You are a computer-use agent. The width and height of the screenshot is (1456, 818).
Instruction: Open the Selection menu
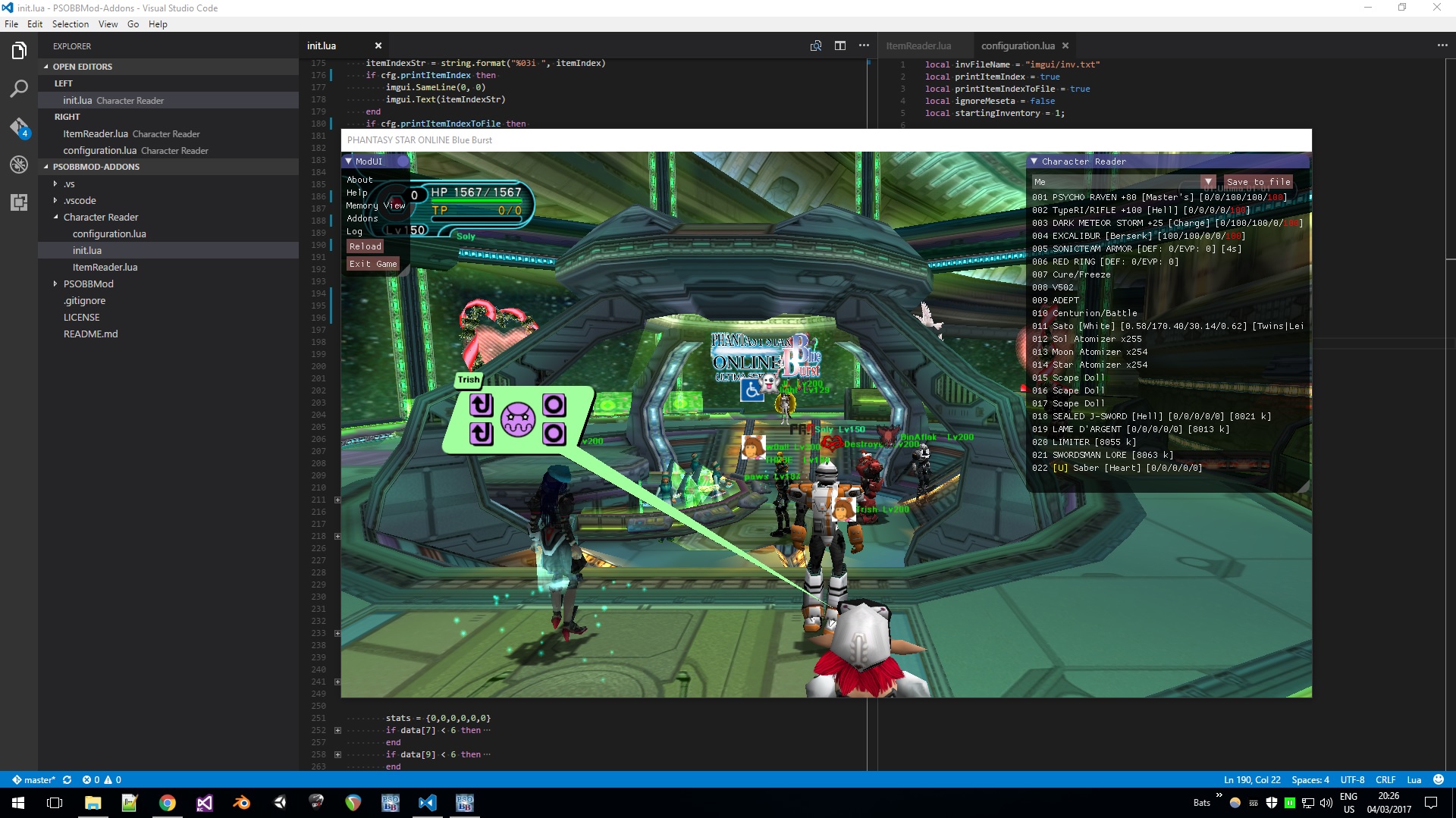71,24
